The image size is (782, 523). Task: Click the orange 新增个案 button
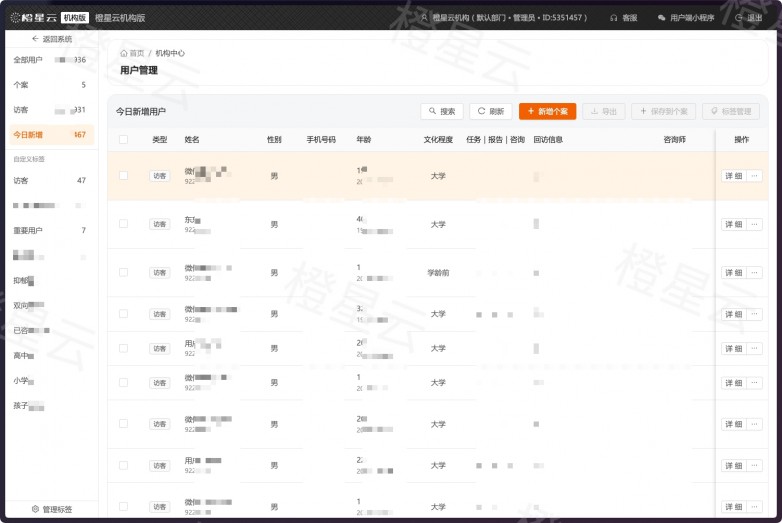547,111
